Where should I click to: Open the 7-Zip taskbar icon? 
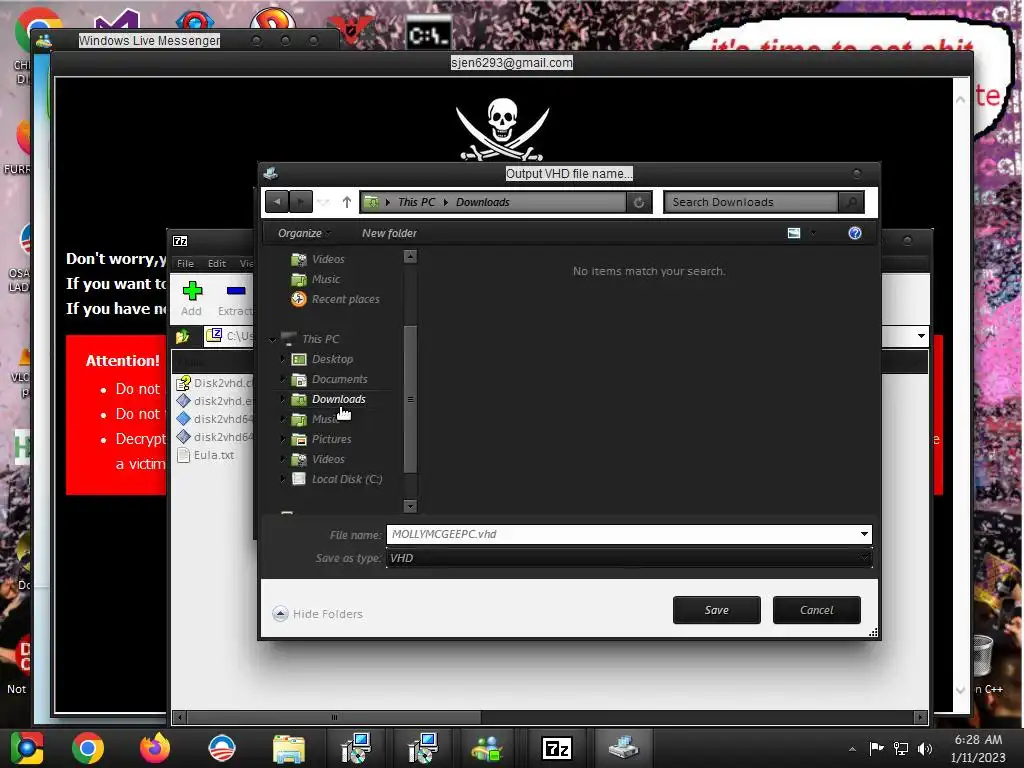pos(556,748)
